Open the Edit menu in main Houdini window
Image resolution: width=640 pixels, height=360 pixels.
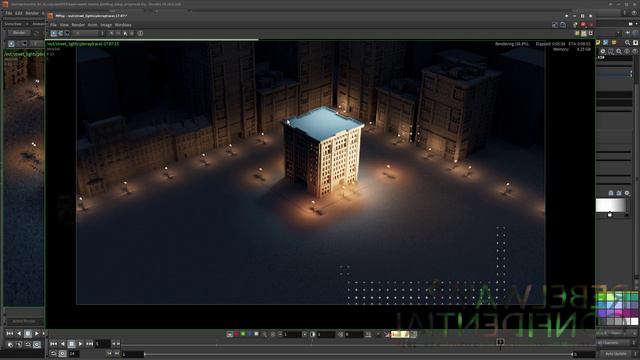click(x=19, y=13)
